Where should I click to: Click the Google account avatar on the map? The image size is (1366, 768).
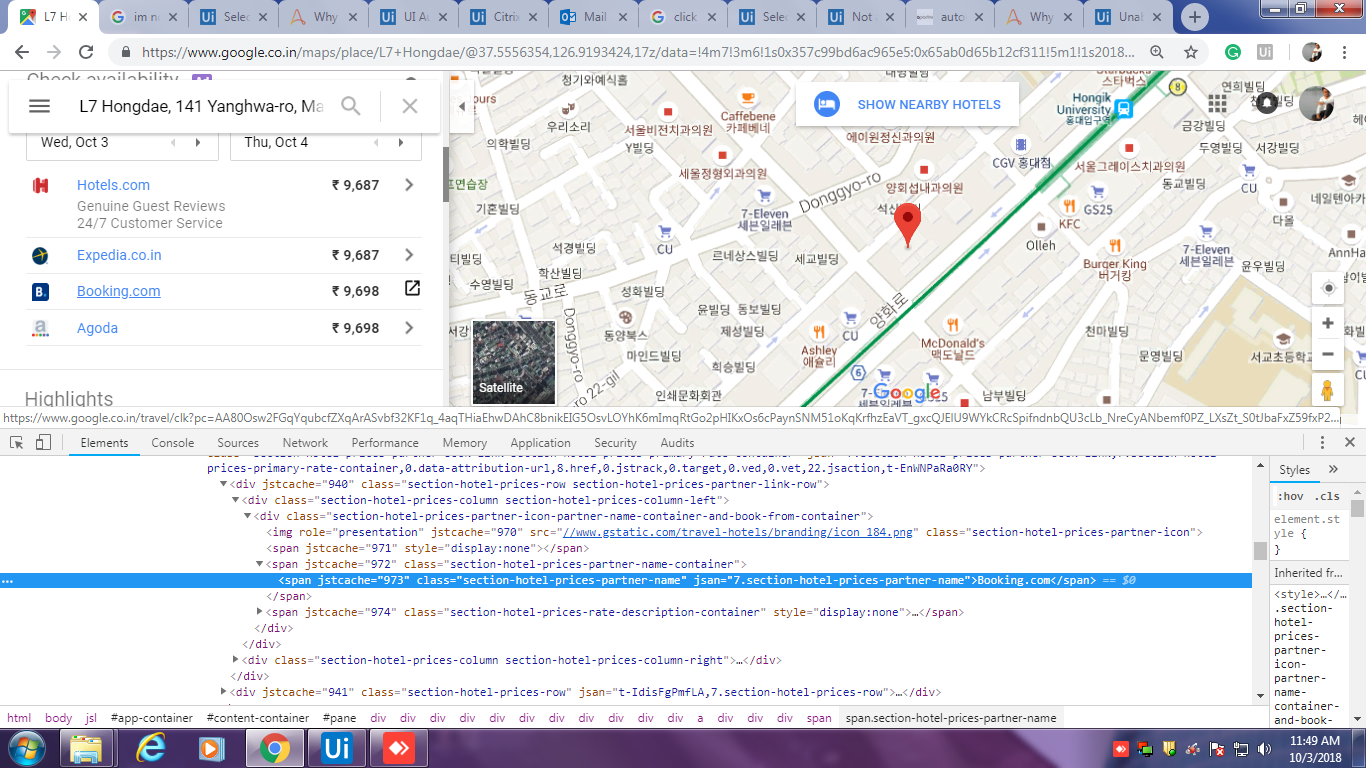[1315, 104]
